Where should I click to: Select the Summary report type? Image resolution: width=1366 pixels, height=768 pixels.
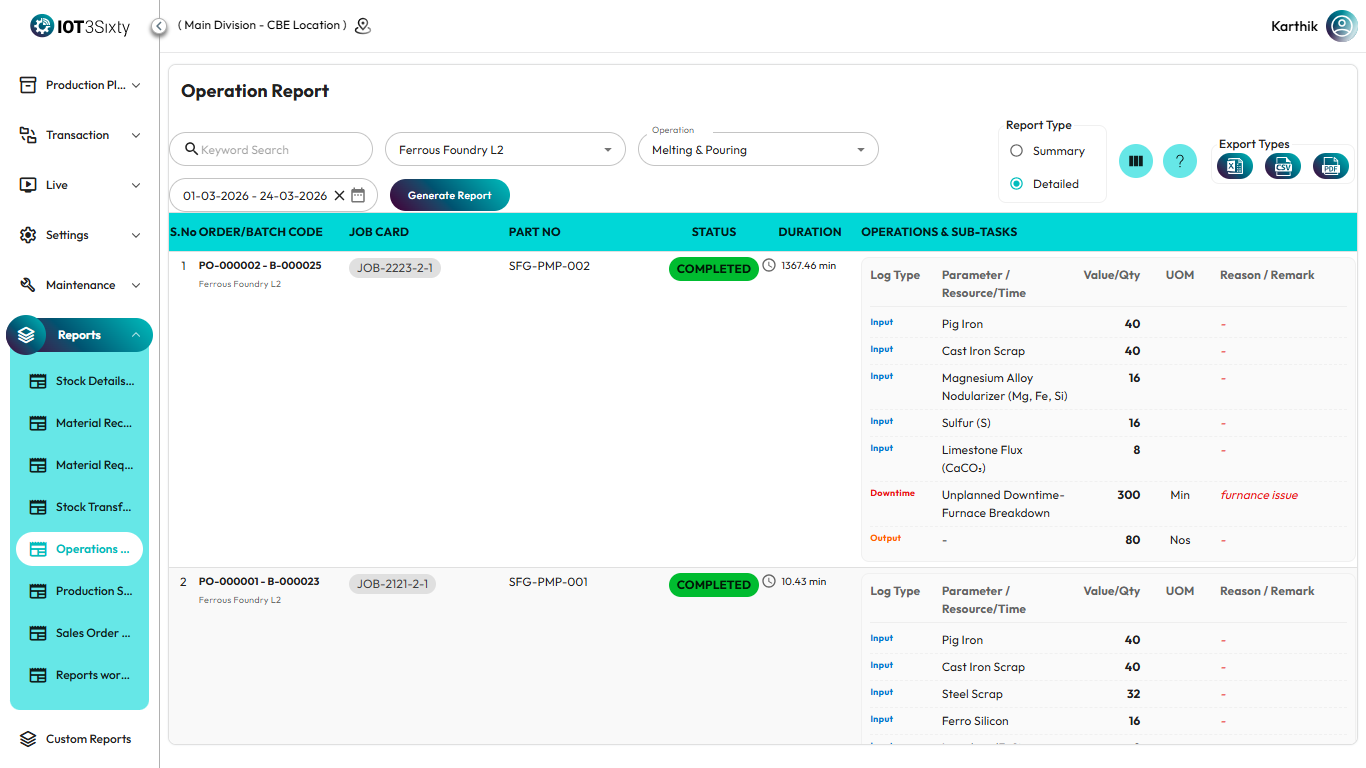coord(1017,151)
